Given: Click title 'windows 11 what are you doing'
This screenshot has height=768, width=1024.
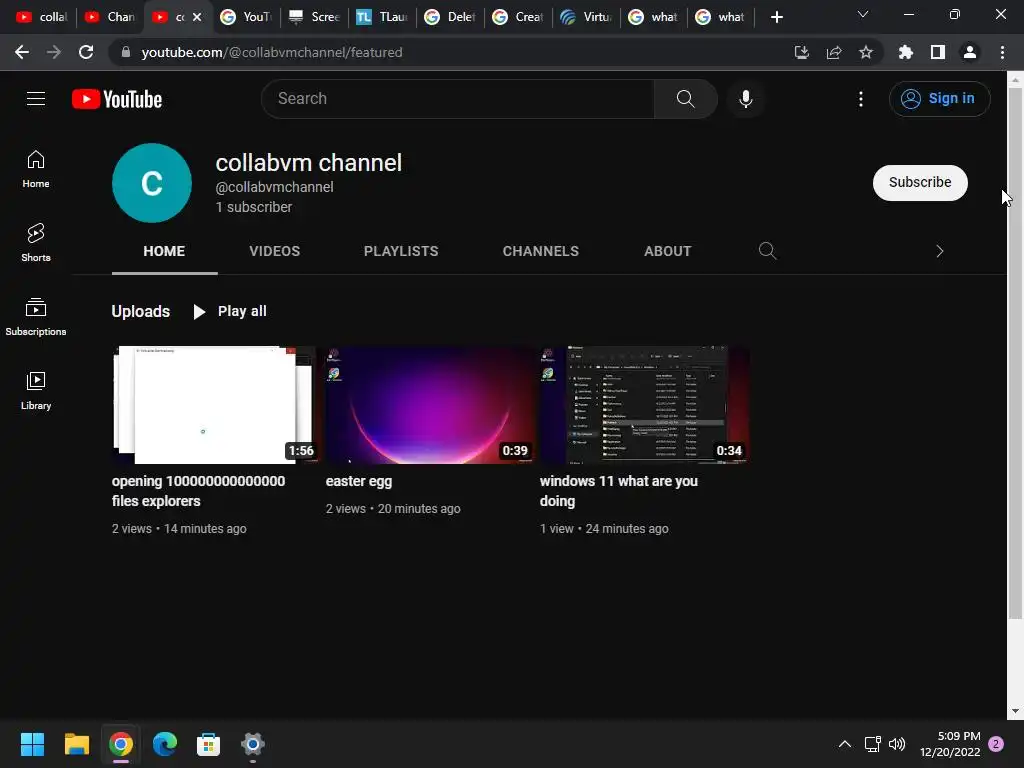Looking at the screenshot, I should [x=618, y=491].
